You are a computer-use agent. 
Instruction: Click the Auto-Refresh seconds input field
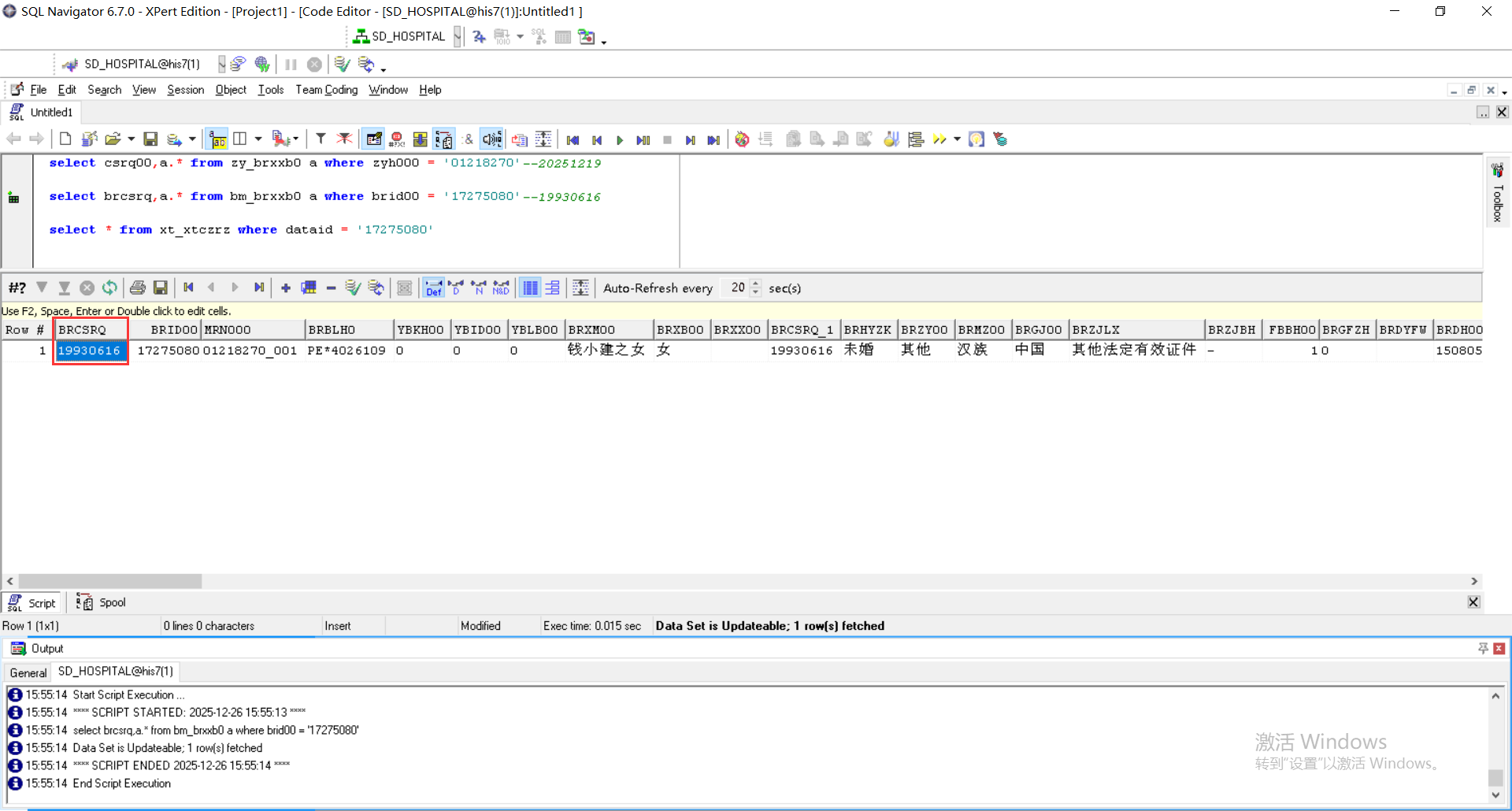coord(736,288)
